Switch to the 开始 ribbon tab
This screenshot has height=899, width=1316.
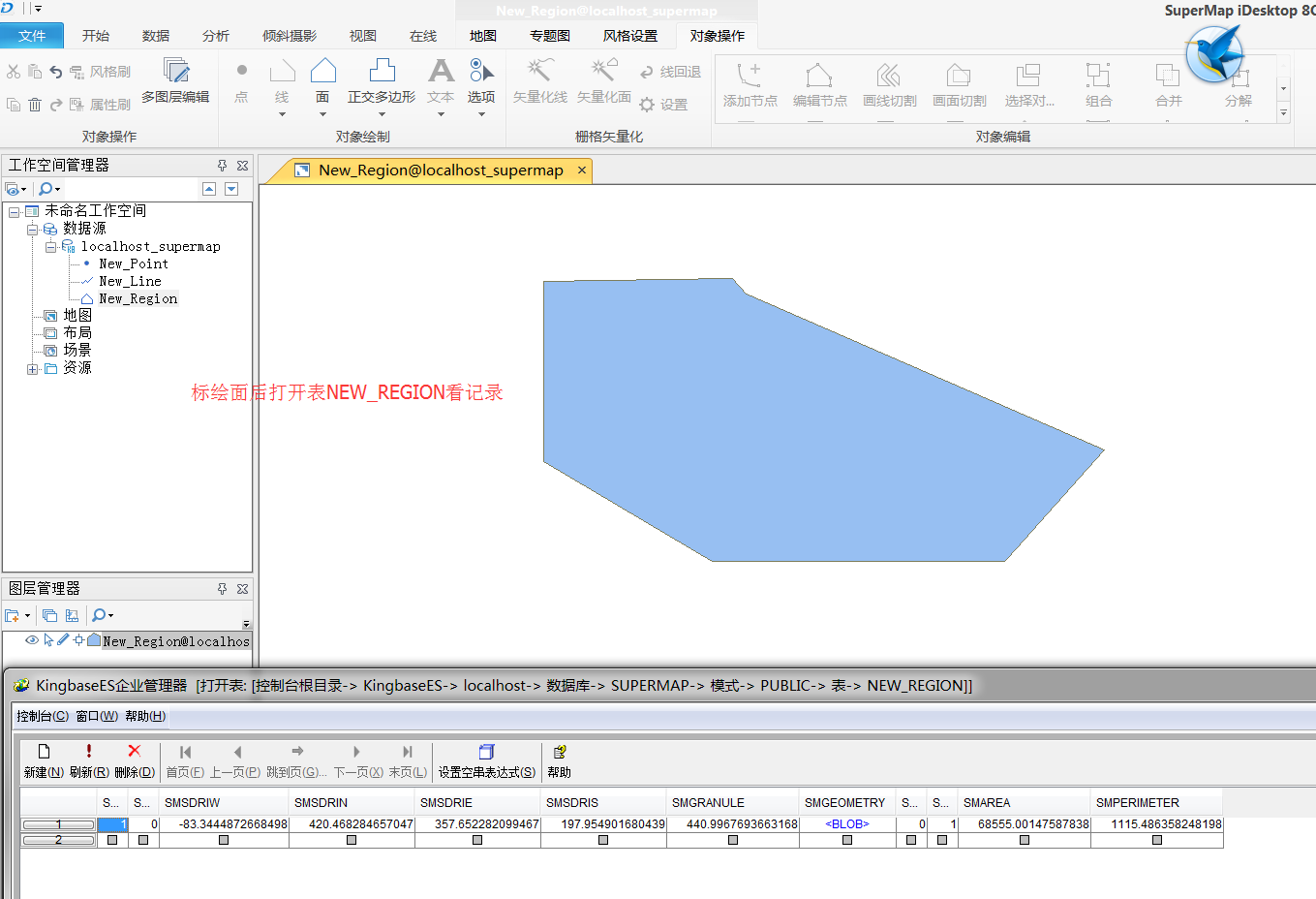(x=96, y=36)
